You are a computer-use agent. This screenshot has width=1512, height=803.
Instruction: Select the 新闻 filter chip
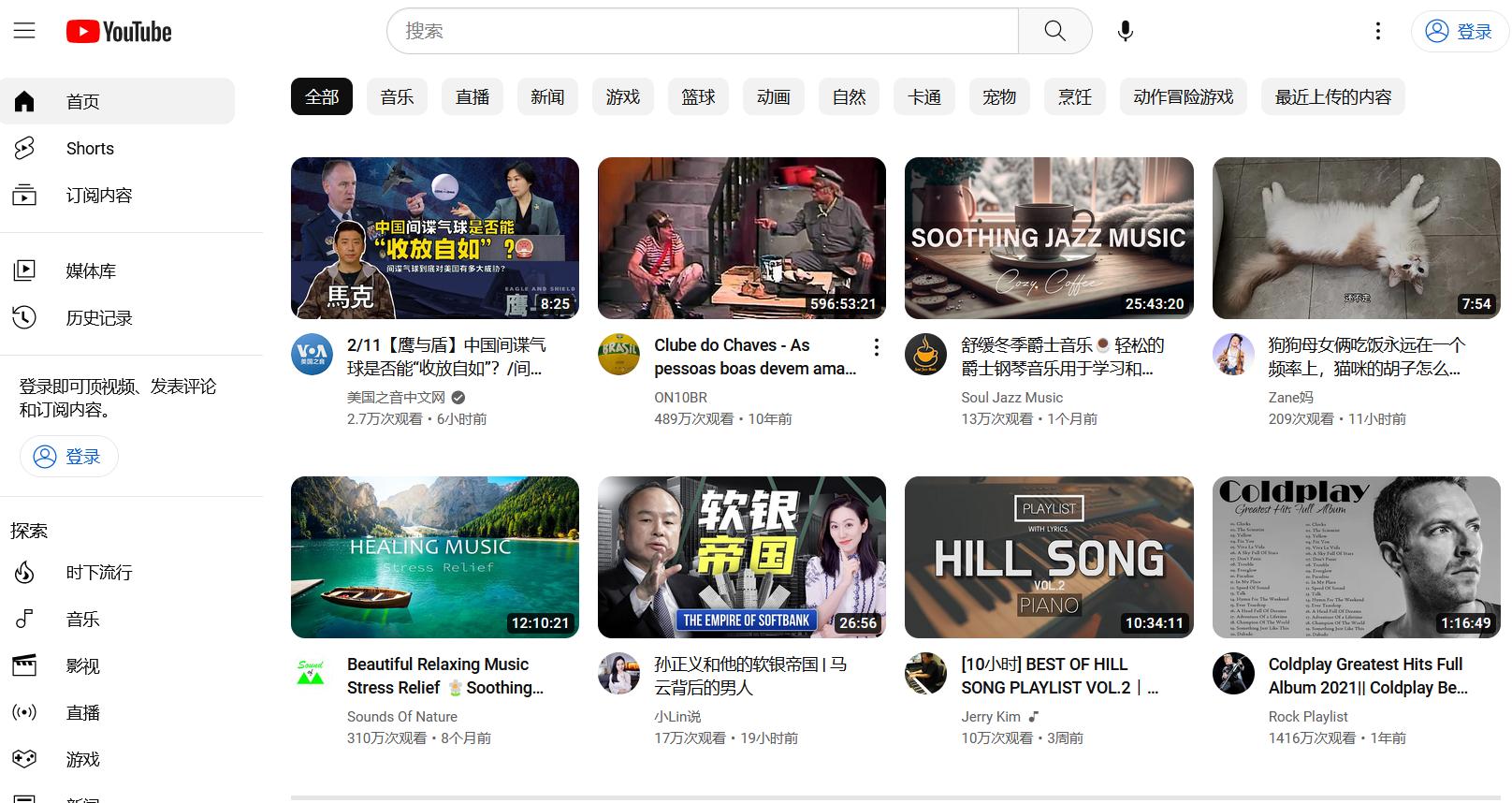[x=547, y=96]
